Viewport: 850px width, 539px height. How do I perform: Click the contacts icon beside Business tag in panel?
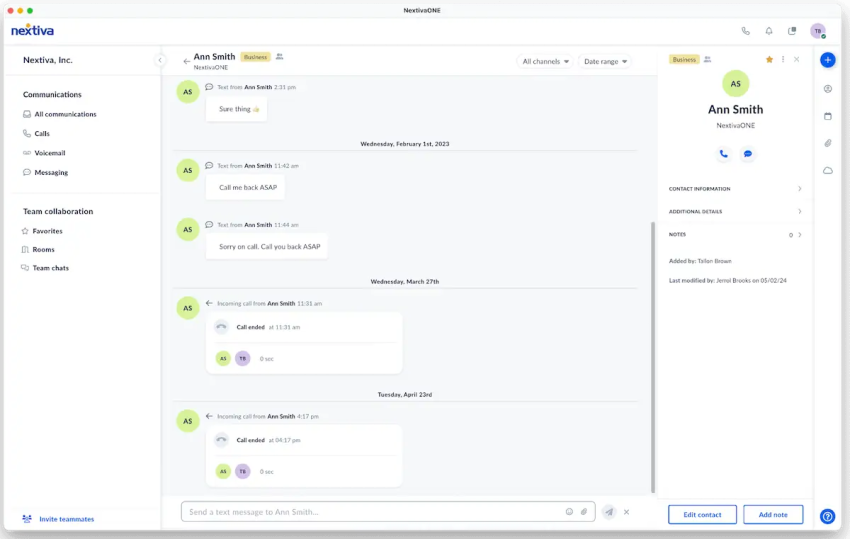pyautogui.click(x=707, y=60)
